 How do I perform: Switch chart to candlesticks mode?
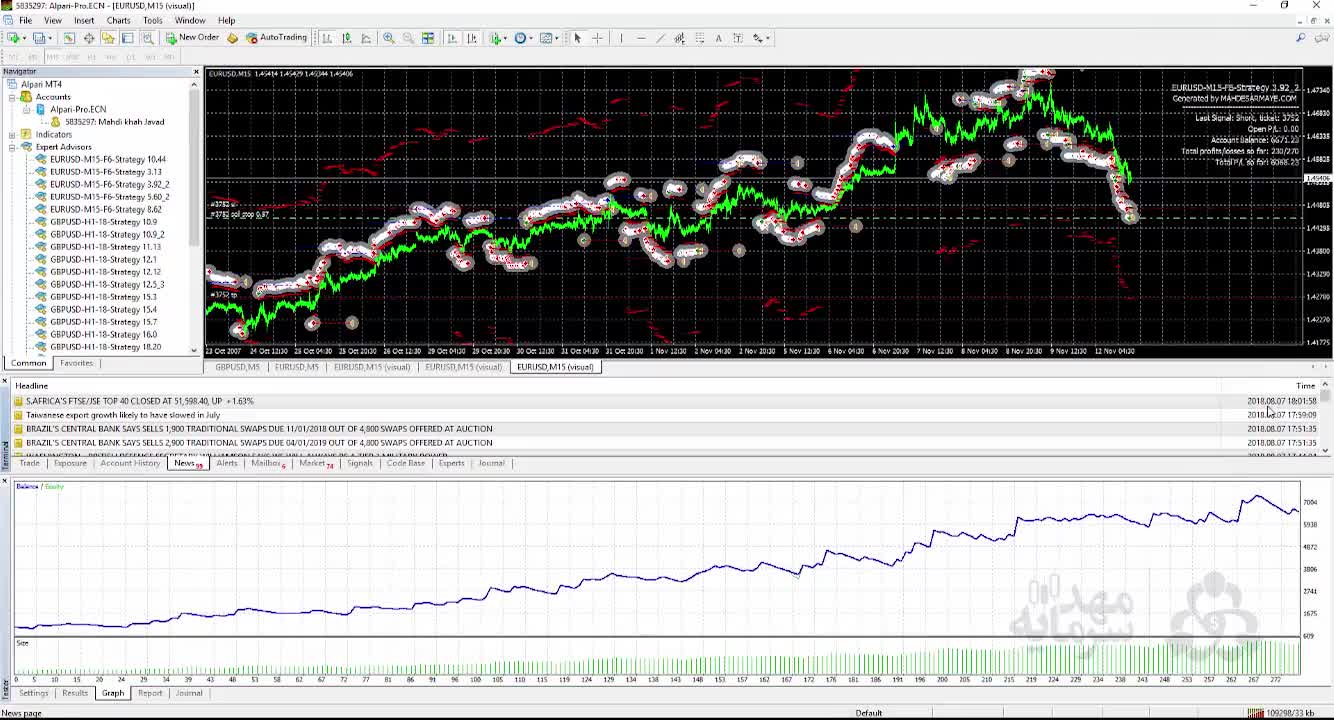(x=346, y=38)
